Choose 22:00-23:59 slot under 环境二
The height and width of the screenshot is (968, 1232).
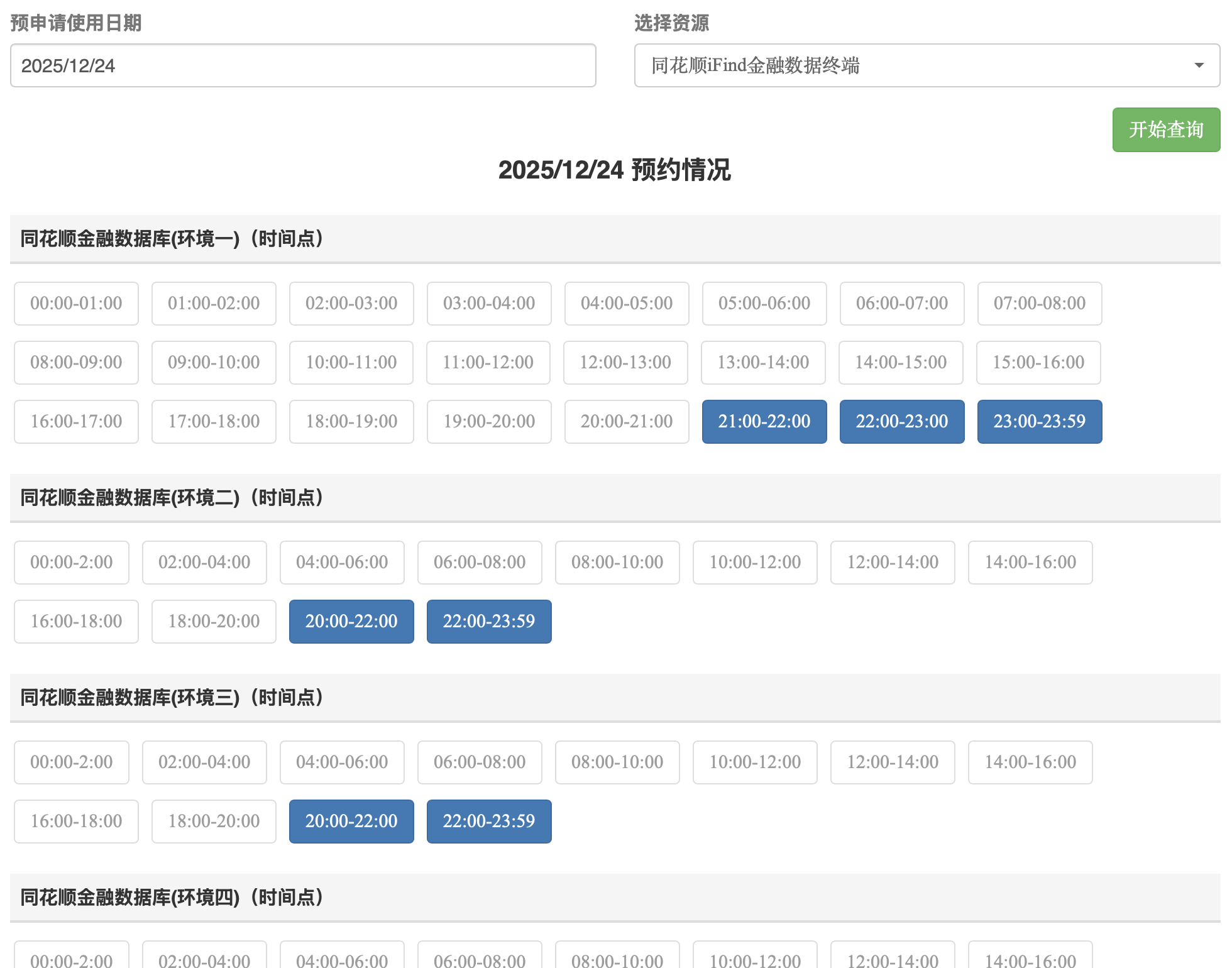[488, 621]
